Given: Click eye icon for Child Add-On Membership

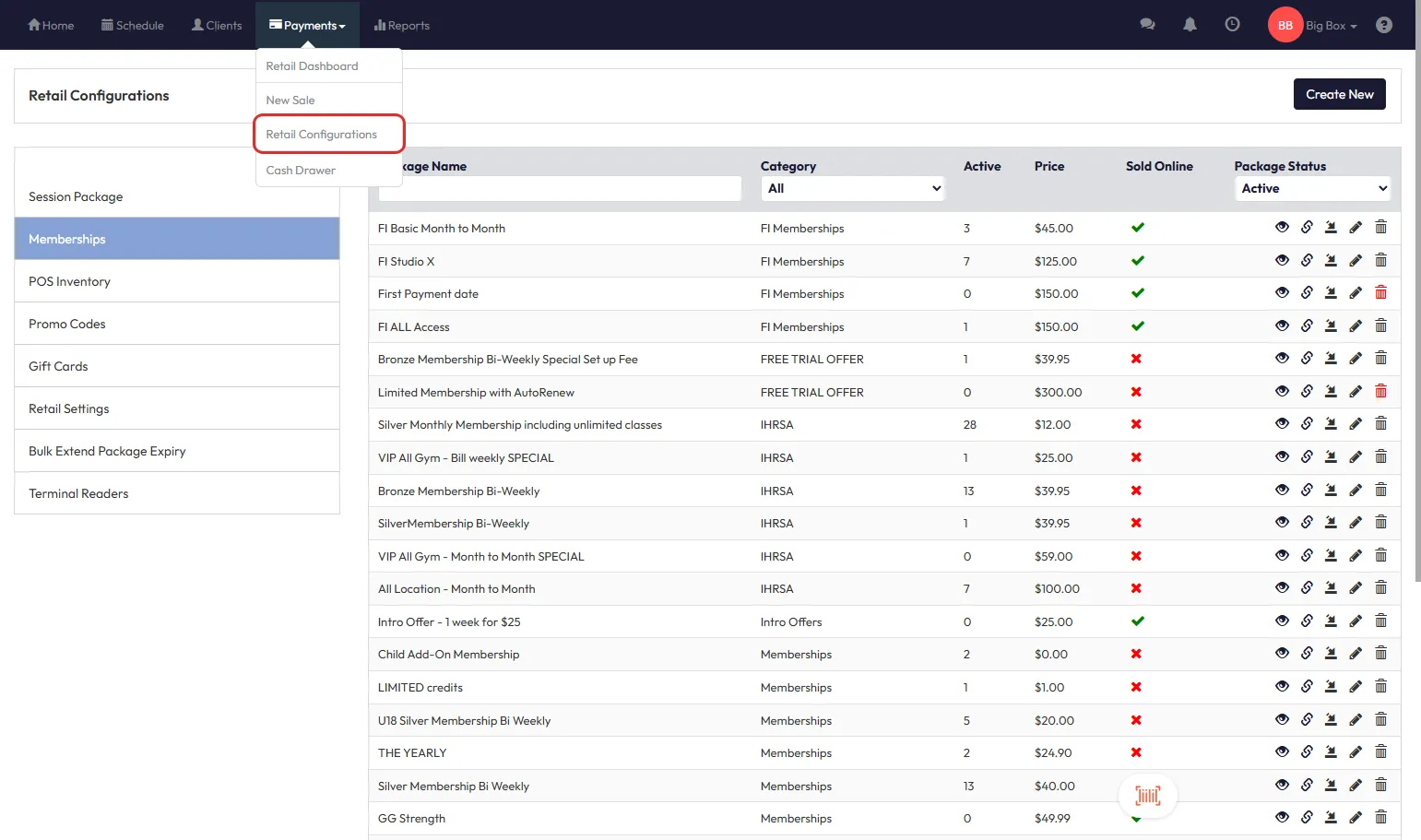Looking at the screenshot, I should 1282,654.
